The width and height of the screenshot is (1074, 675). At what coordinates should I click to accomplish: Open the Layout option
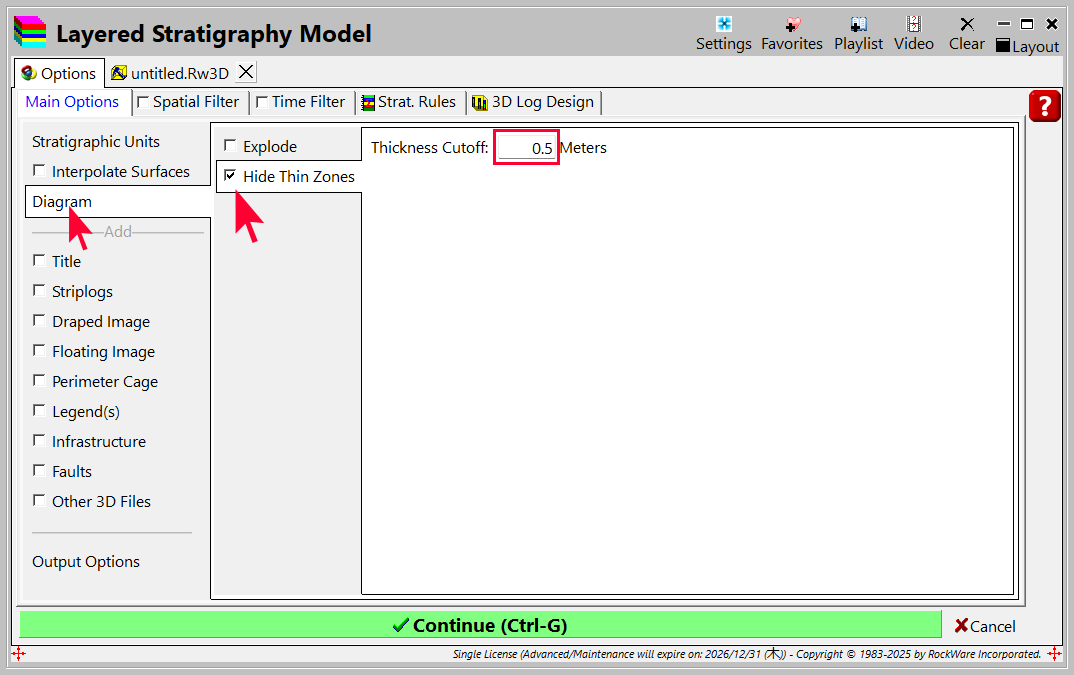coord(1027,46)
